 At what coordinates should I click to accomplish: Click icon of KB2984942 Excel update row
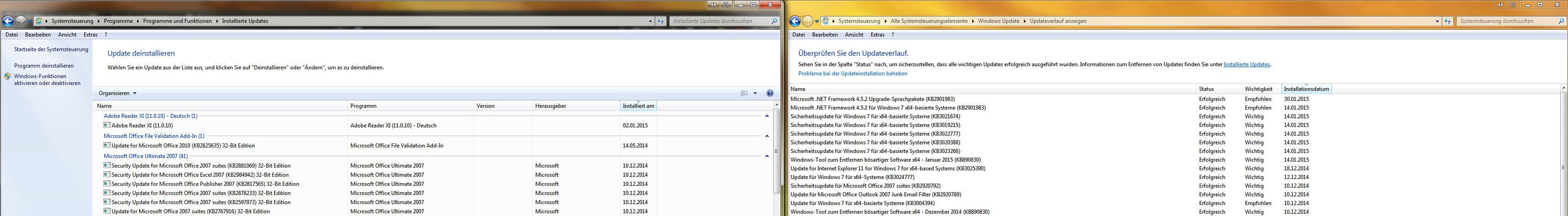tap(107, 174)
